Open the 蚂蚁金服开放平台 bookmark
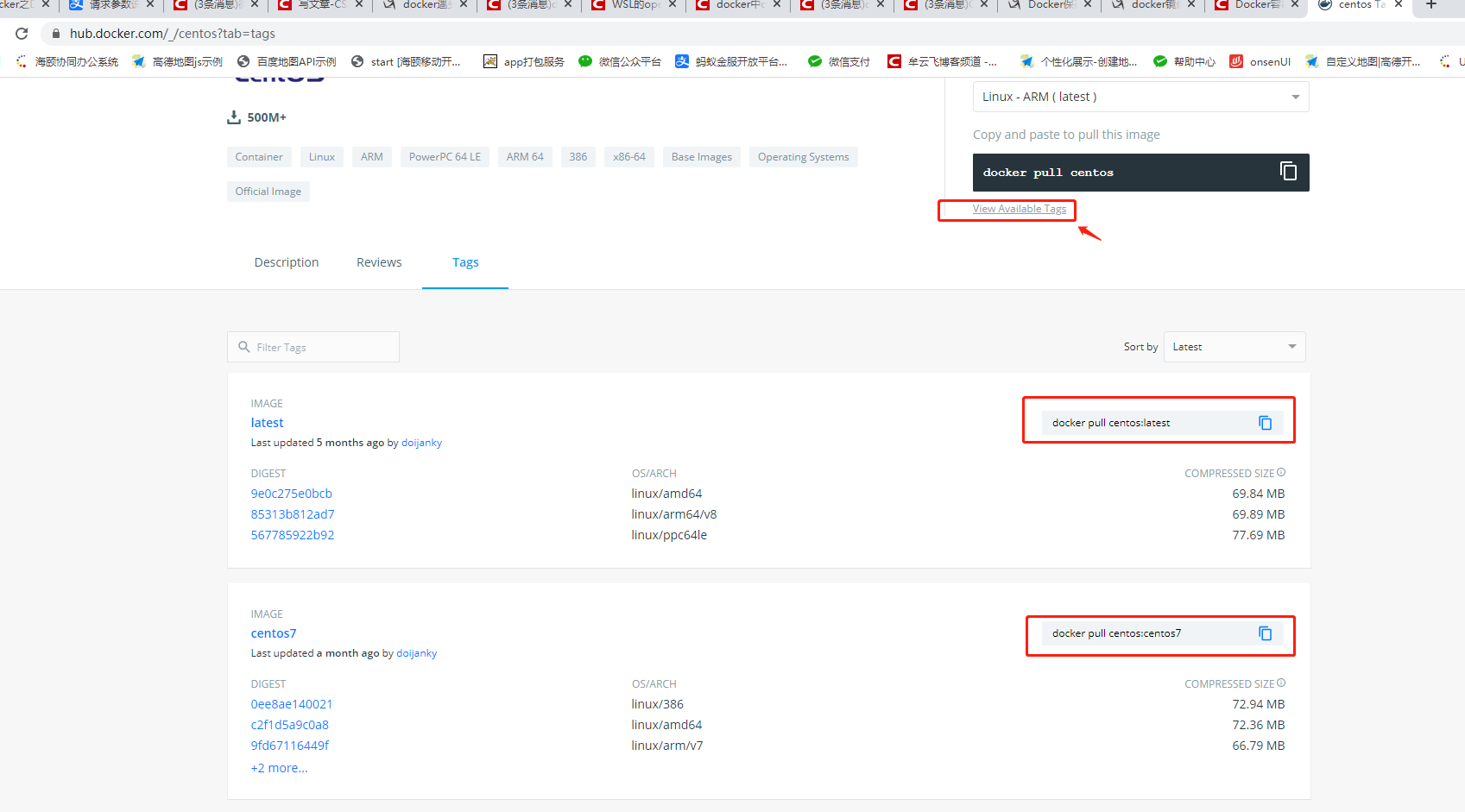This screenshot has height=812, width=1465. coord(731,61)
